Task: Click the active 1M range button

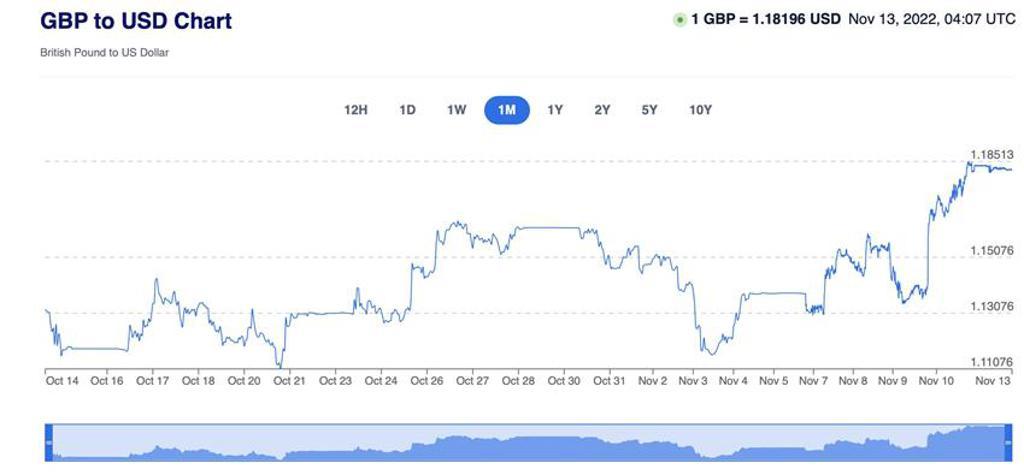Action: click(506, 110)
